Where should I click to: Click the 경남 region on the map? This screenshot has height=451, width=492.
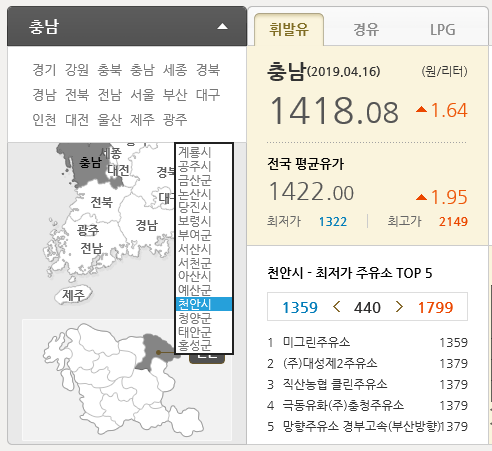(x=146, y=225)
